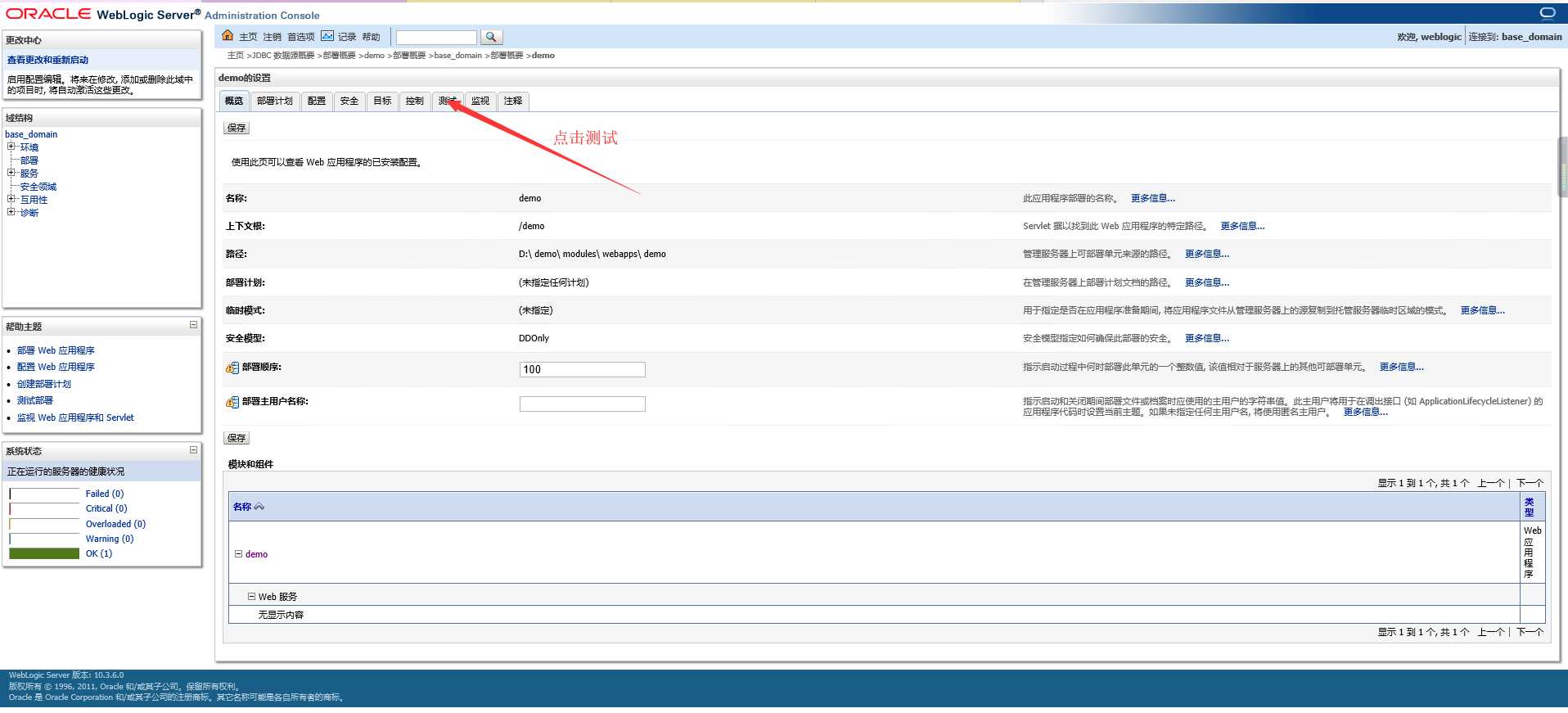
Task: Open the 目标 tab
Action: [x=382, y=101]
